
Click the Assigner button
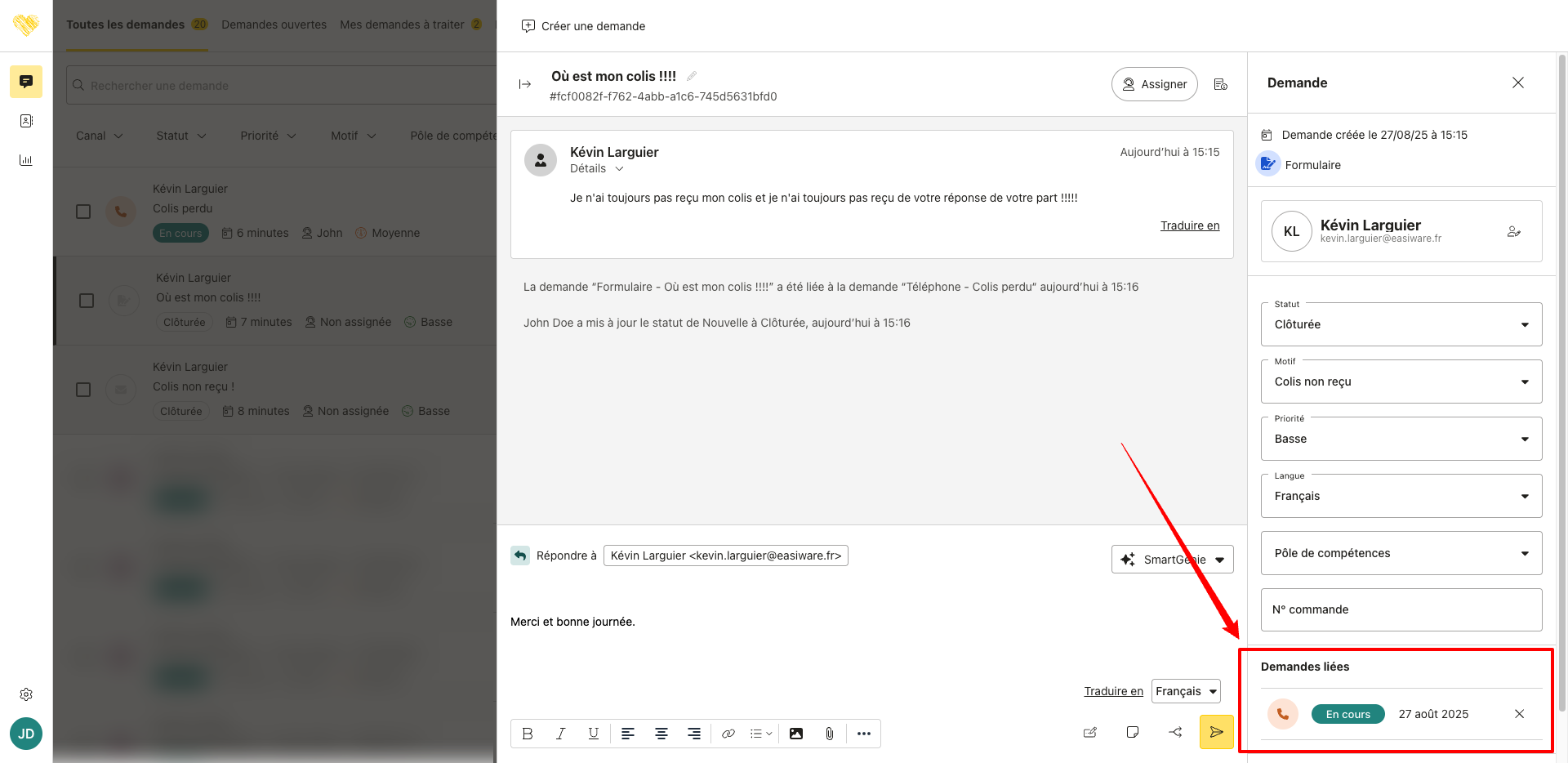tap(1154, 84)
